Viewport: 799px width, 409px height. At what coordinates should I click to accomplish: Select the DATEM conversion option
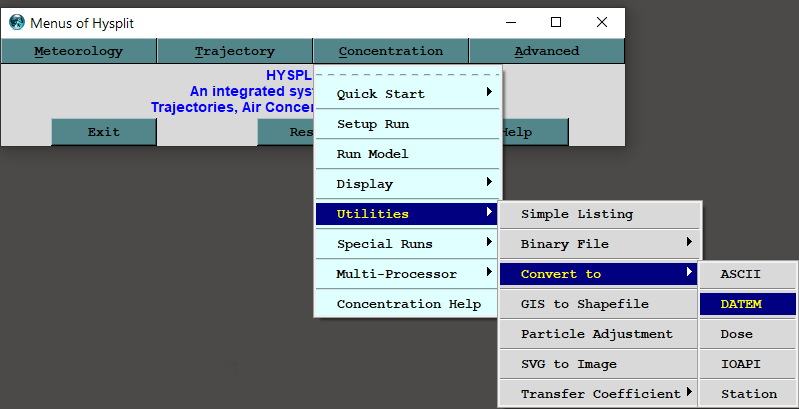(x=748, y=304)
